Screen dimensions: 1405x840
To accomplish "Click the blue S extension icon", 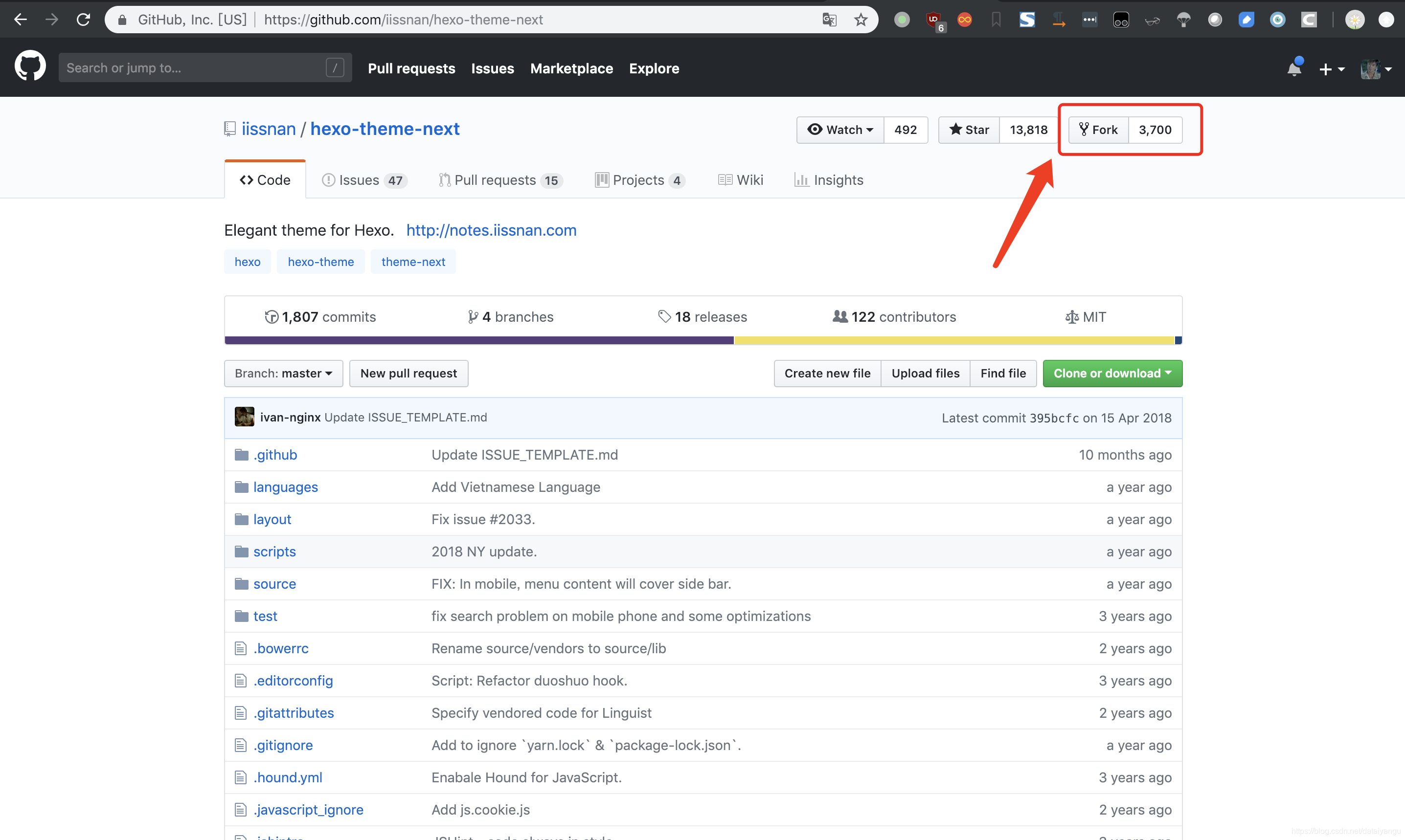I will click(1027, 20).
